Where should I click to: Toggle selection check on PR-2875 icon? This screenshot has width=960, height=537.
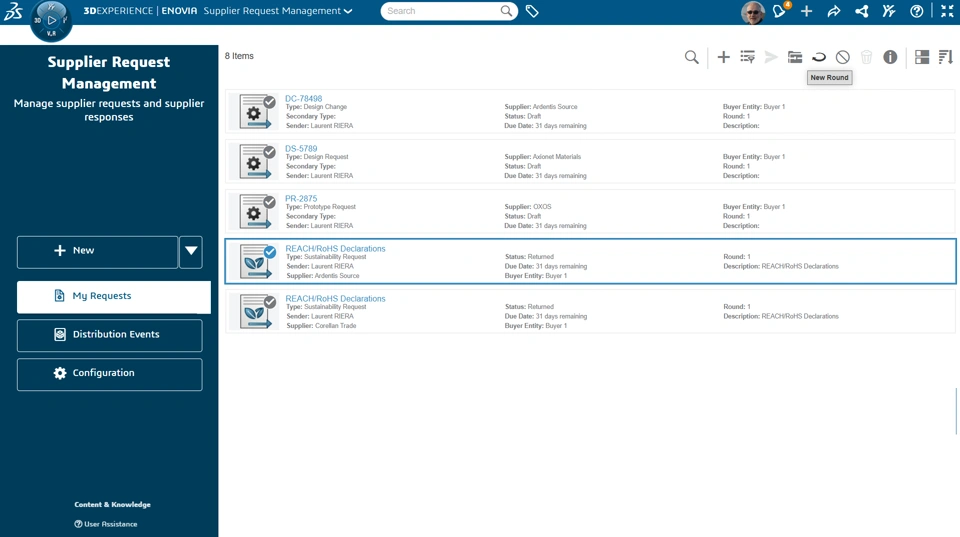tap(269, 202)
